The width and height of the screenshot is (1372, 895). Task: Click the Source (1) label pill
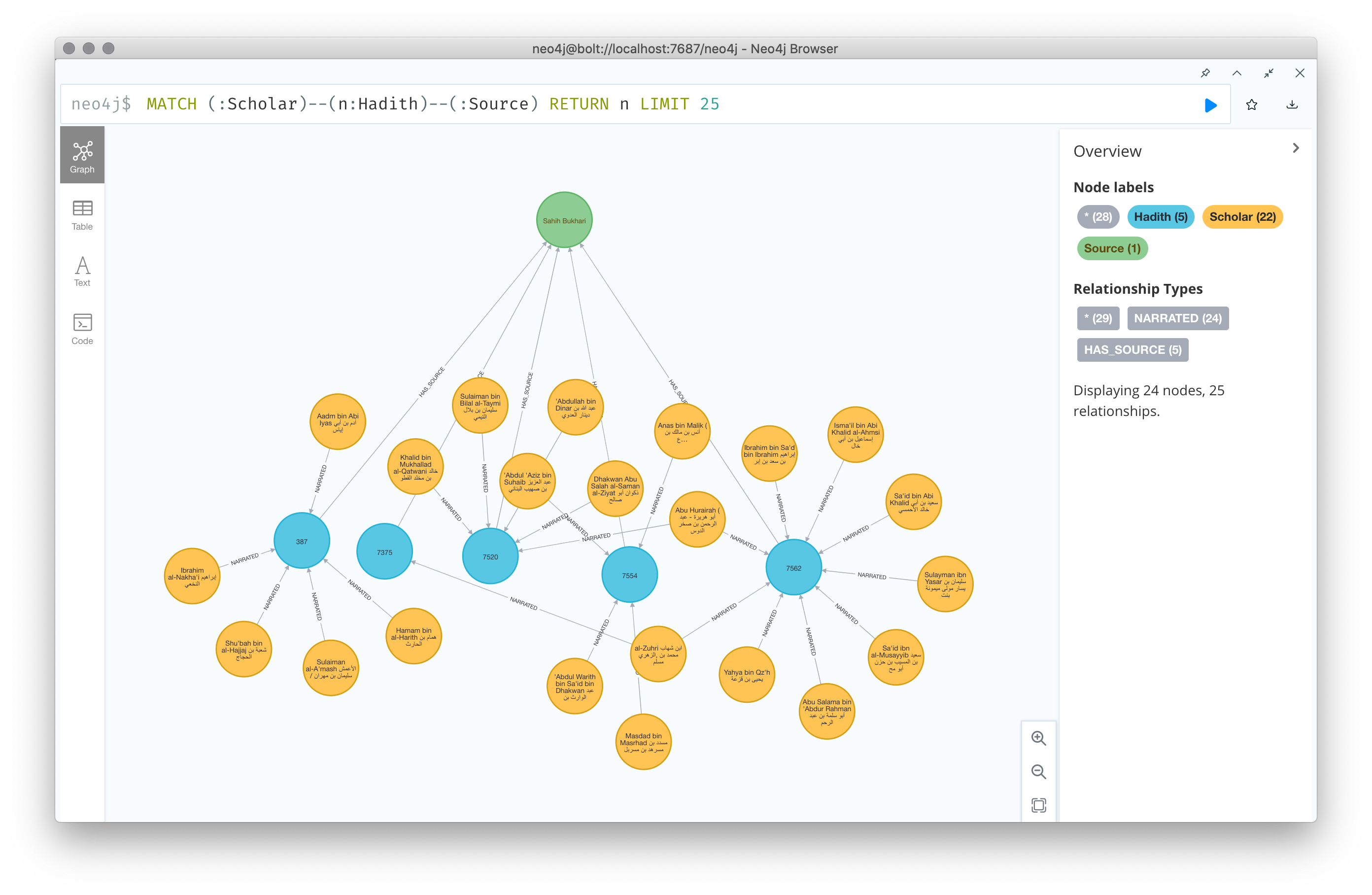coord(1111,248)
